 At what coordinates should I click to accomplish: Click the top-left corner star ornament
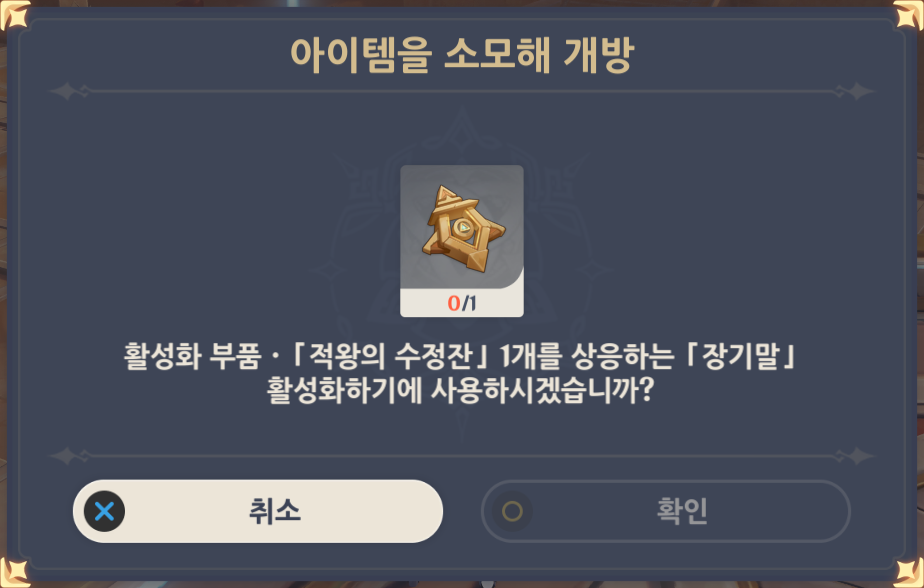pyautogui.click(x=14, y=15)
